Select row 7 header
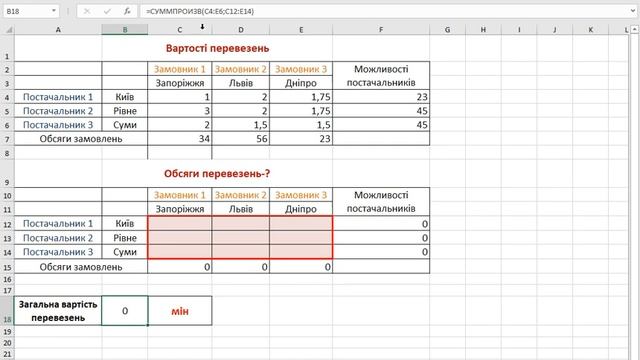Image resolution: width=640 pixels, height=360 pixels. pos(7,139)
